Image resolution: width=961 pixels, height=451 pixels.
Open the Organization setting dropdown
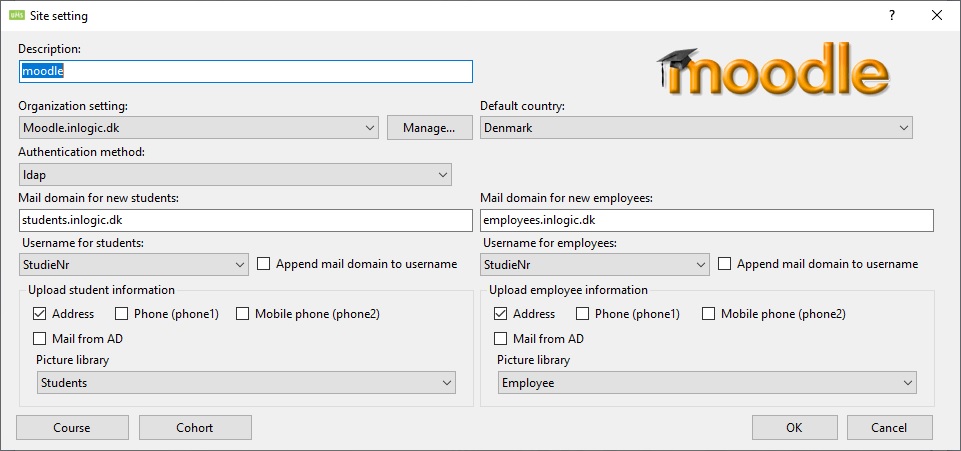click(198, 128)
